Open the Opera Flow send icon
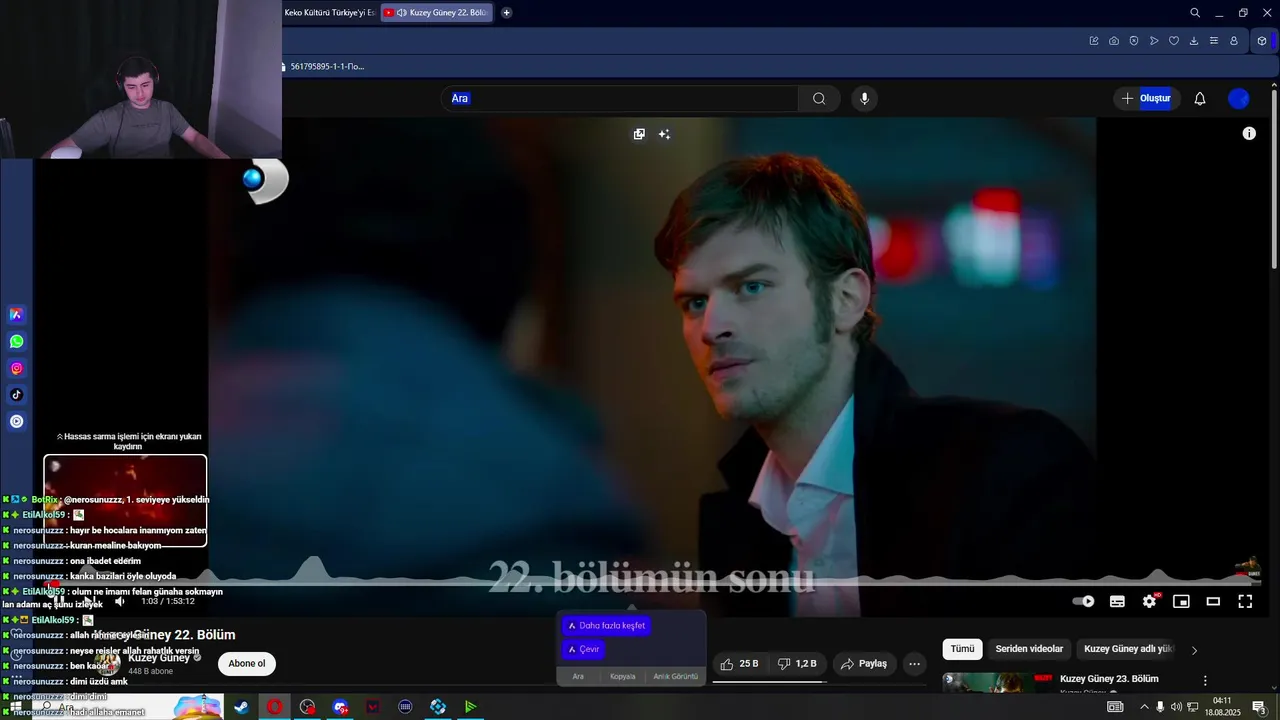The width and height of the screenshot is (1280, 720). [x=1154, y=41]
